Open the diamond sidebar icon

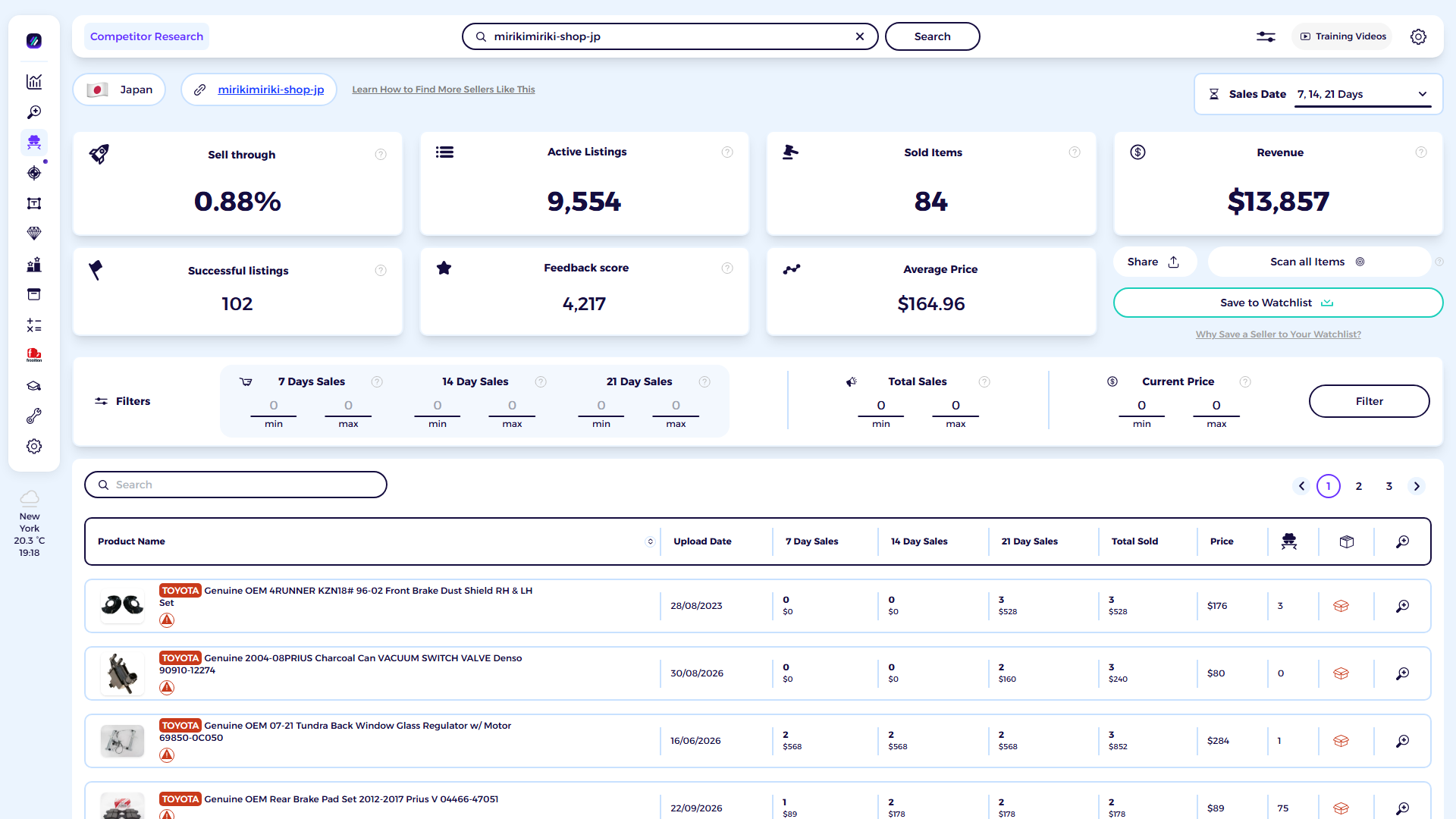pos(33,234)
